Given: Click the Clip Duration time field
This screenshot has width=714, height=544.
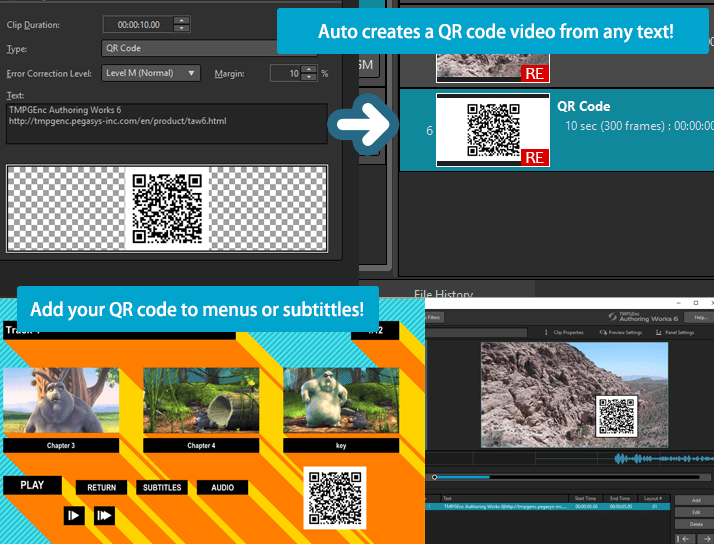Looking at the screenshot, I should click(x=138, y=25).
